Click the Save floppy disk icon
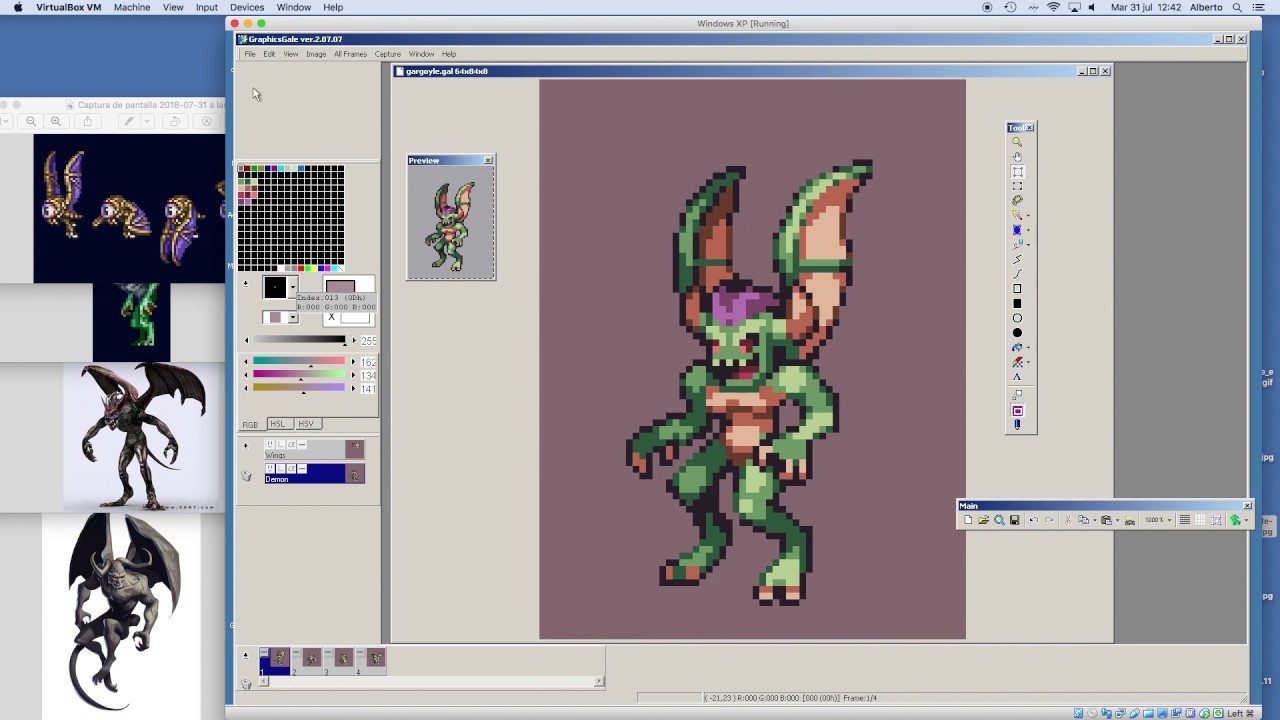Screen dimensions: 1280x720 point(1014,520)
